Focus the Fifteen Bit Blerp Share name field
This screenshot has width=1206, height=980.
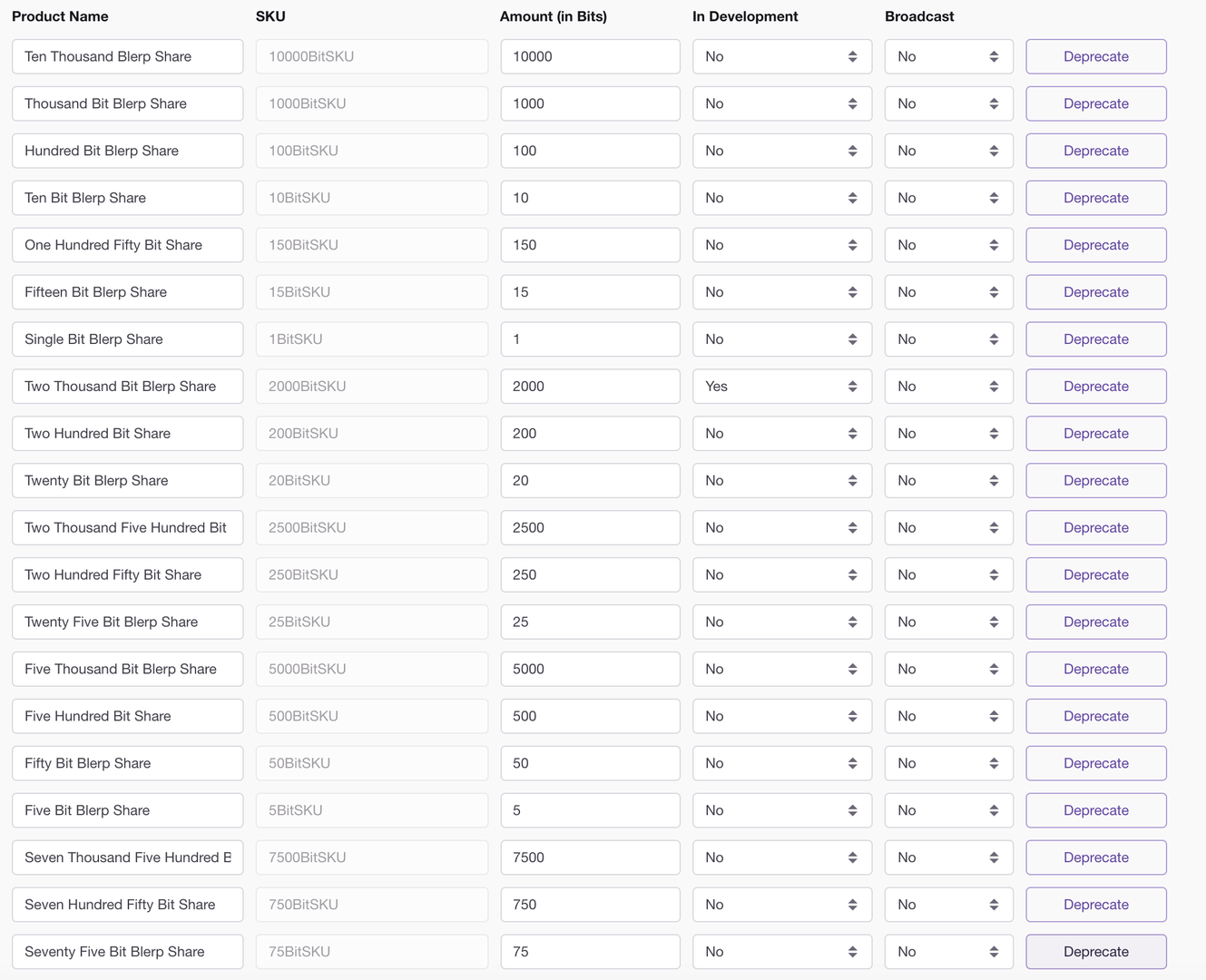(x=127, y=292)
